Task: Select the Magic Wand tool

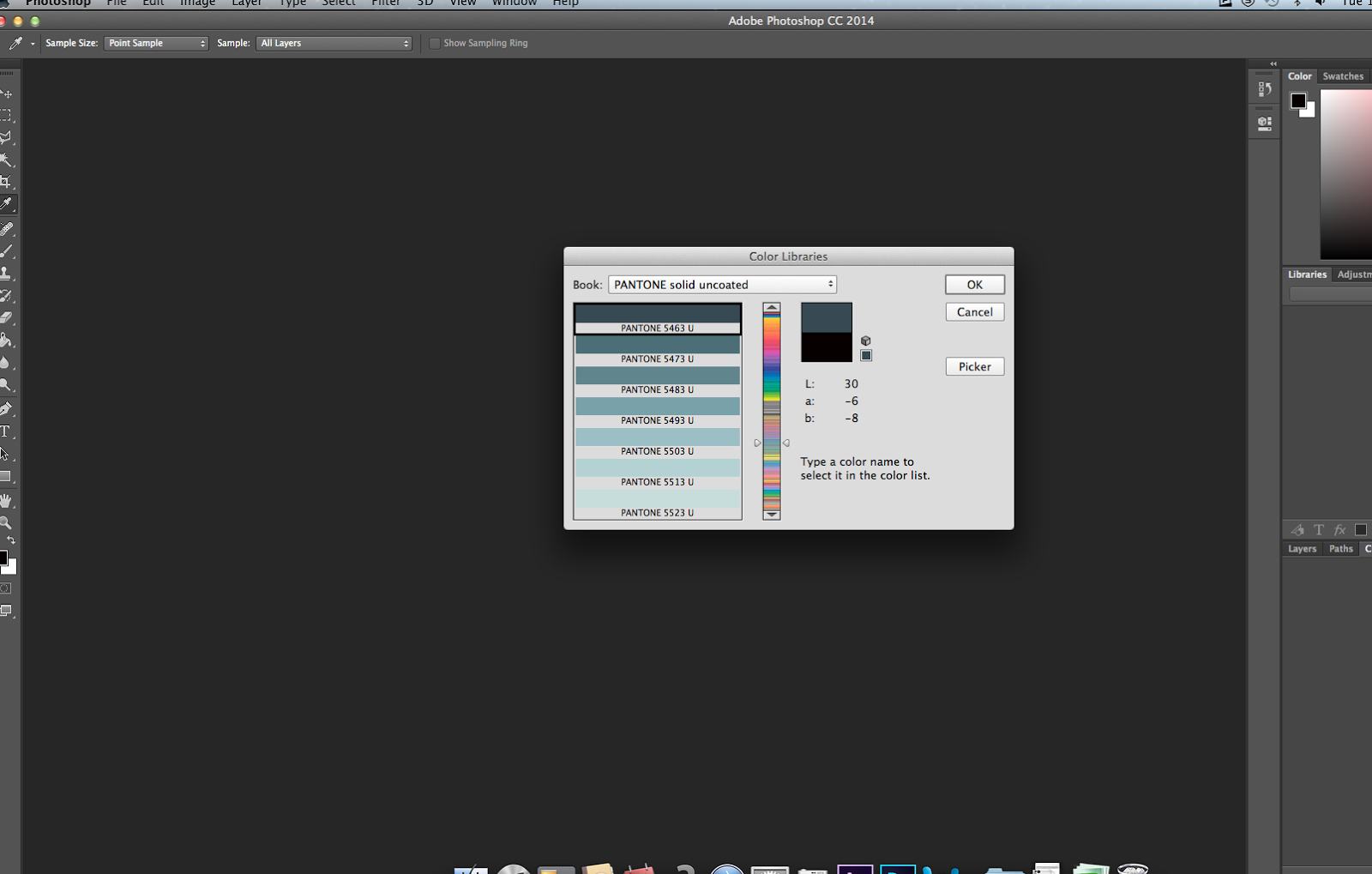Action: (7, 160)
